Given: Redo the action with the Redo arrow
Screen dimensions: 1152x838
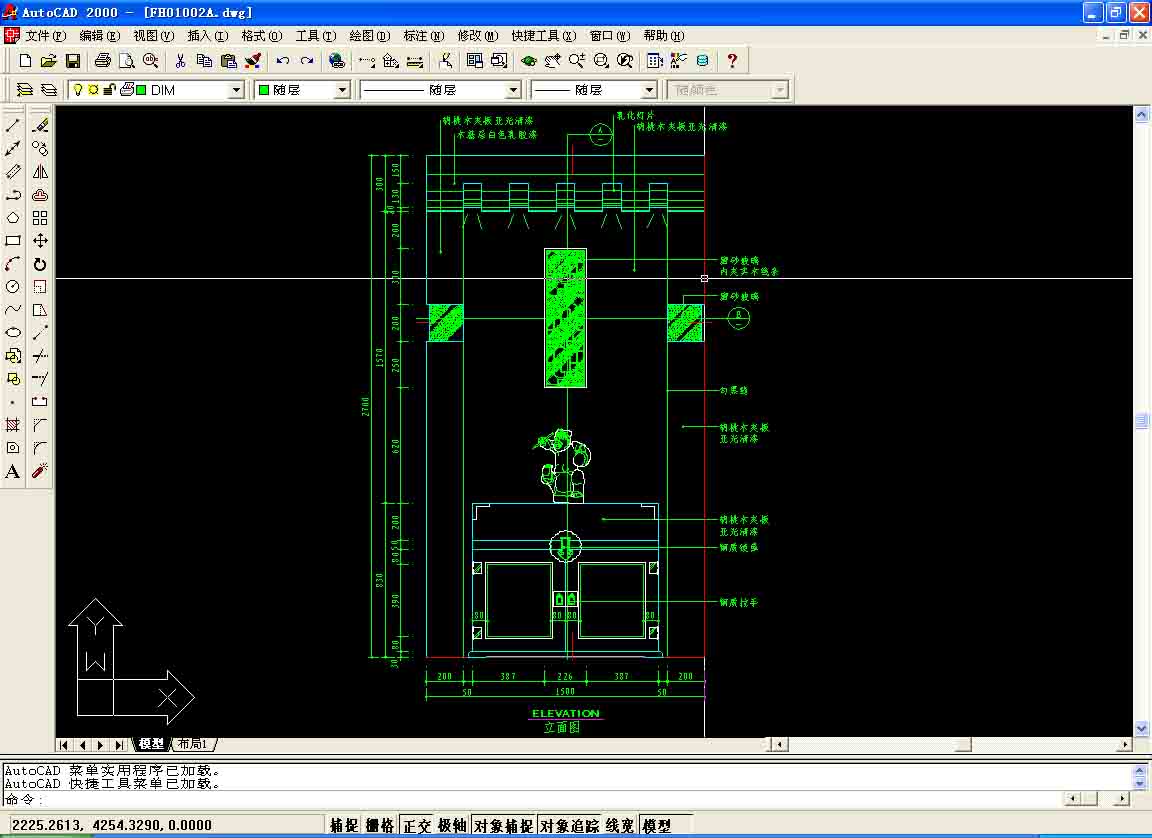Looking at the screenshot, I should [307, 61].
